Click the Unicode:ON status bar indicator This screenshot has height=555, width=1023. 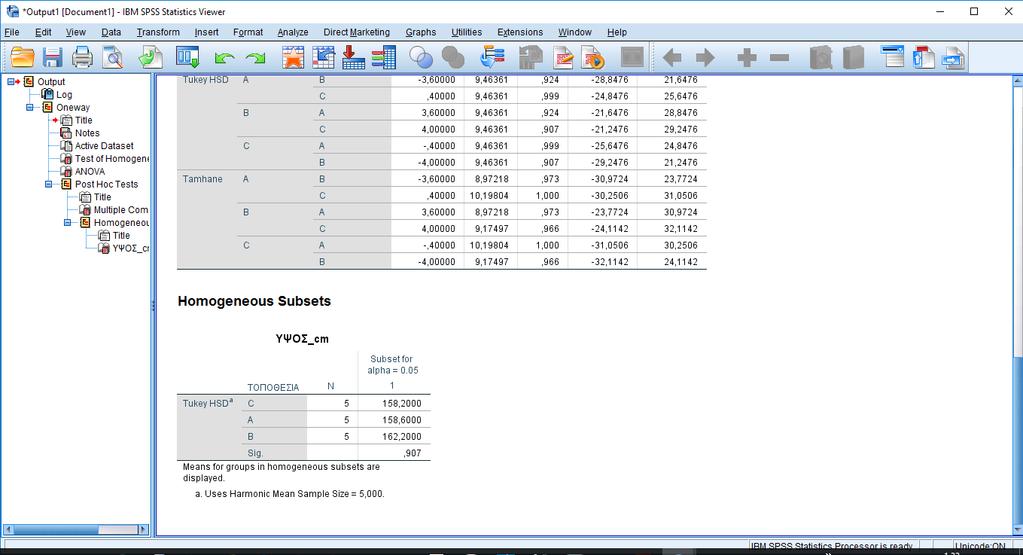coord(980,546)
